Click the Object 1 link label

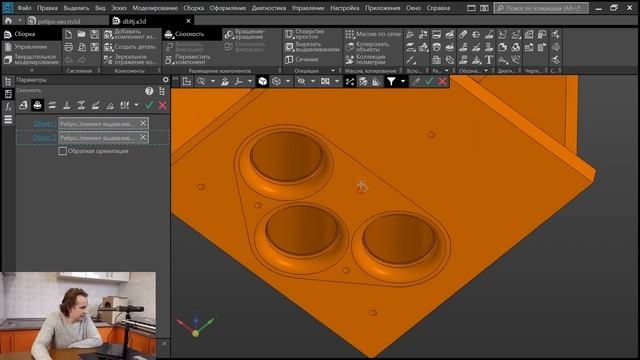45,123
